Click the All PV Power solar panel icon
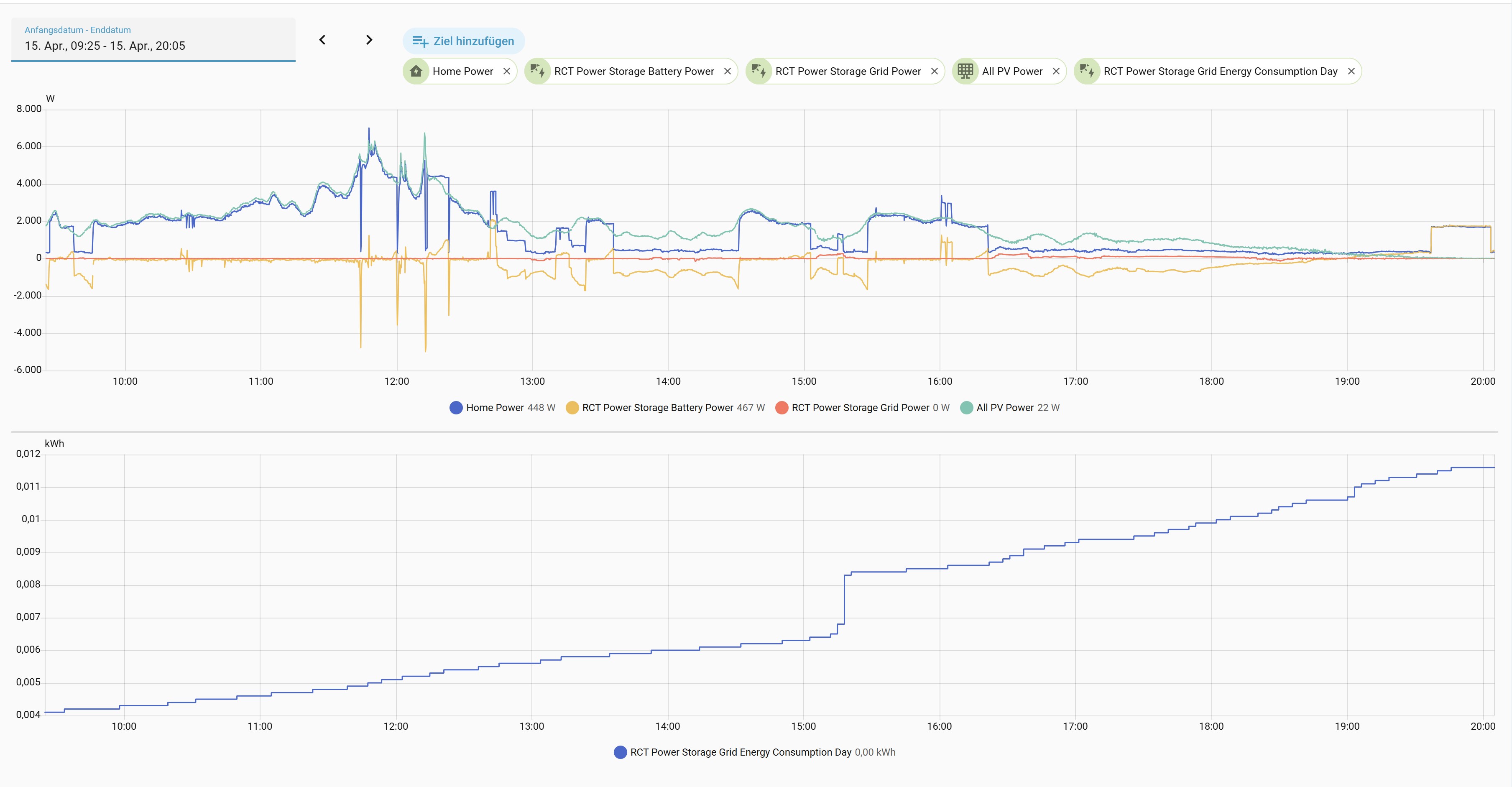Viewport: 1512px width, 787px height. coord(965,72)
